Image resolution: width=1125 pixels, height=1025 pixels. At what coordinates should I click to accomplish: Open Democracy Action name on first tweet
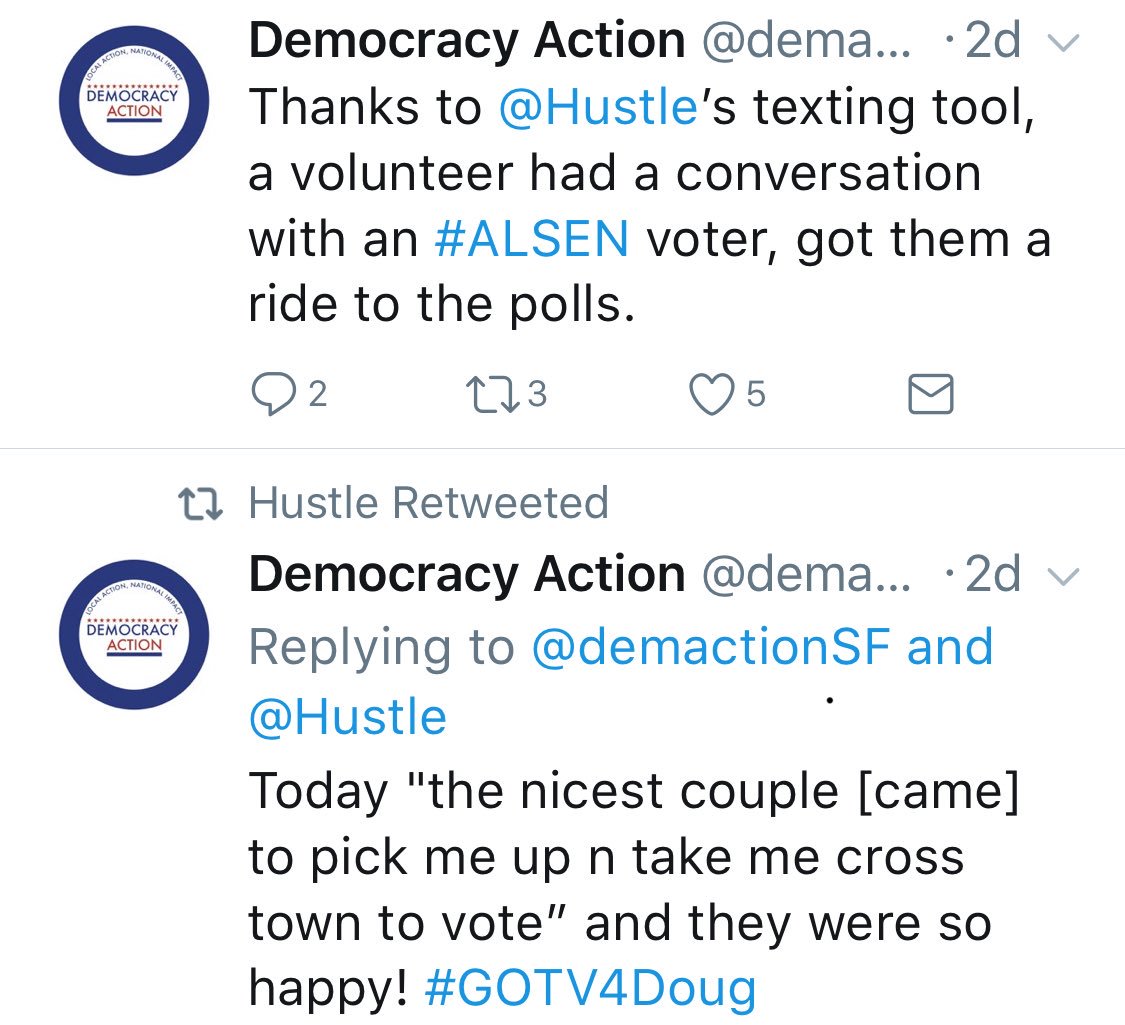[466, 41]
